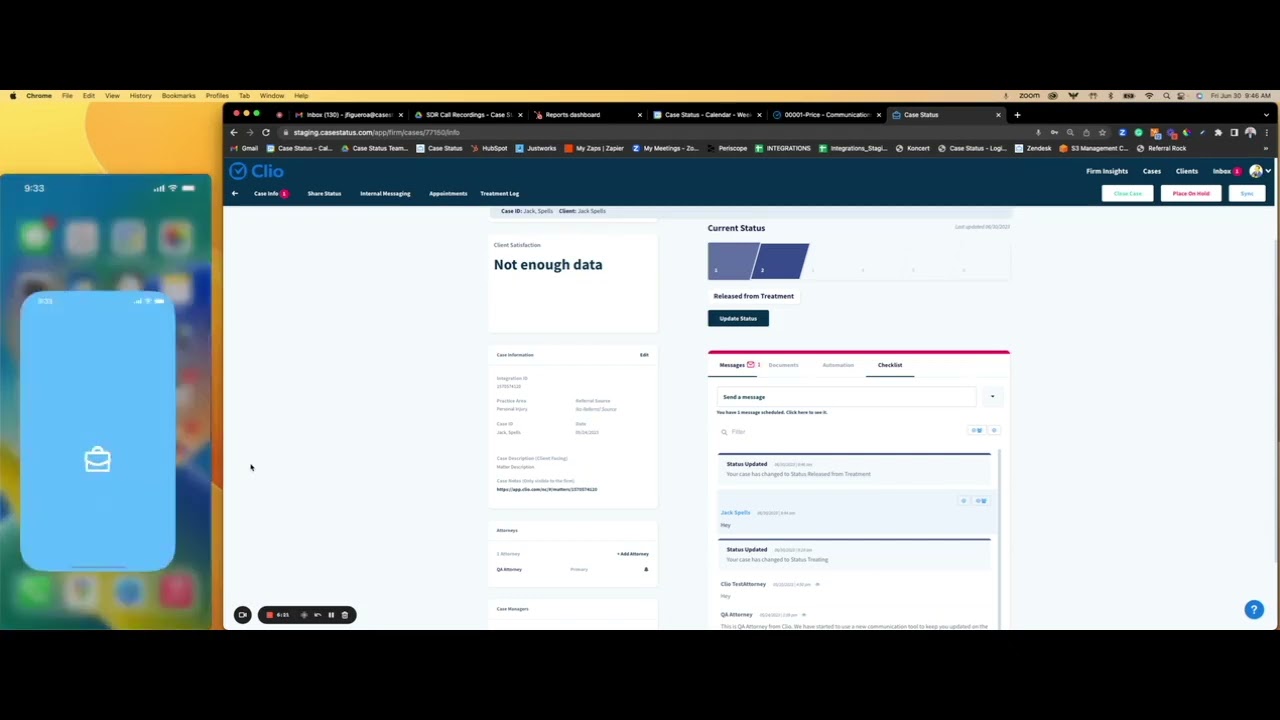The image size is (1280, 720).
Task: Delete the recording with the trash icon
Action: click(345, 615)
